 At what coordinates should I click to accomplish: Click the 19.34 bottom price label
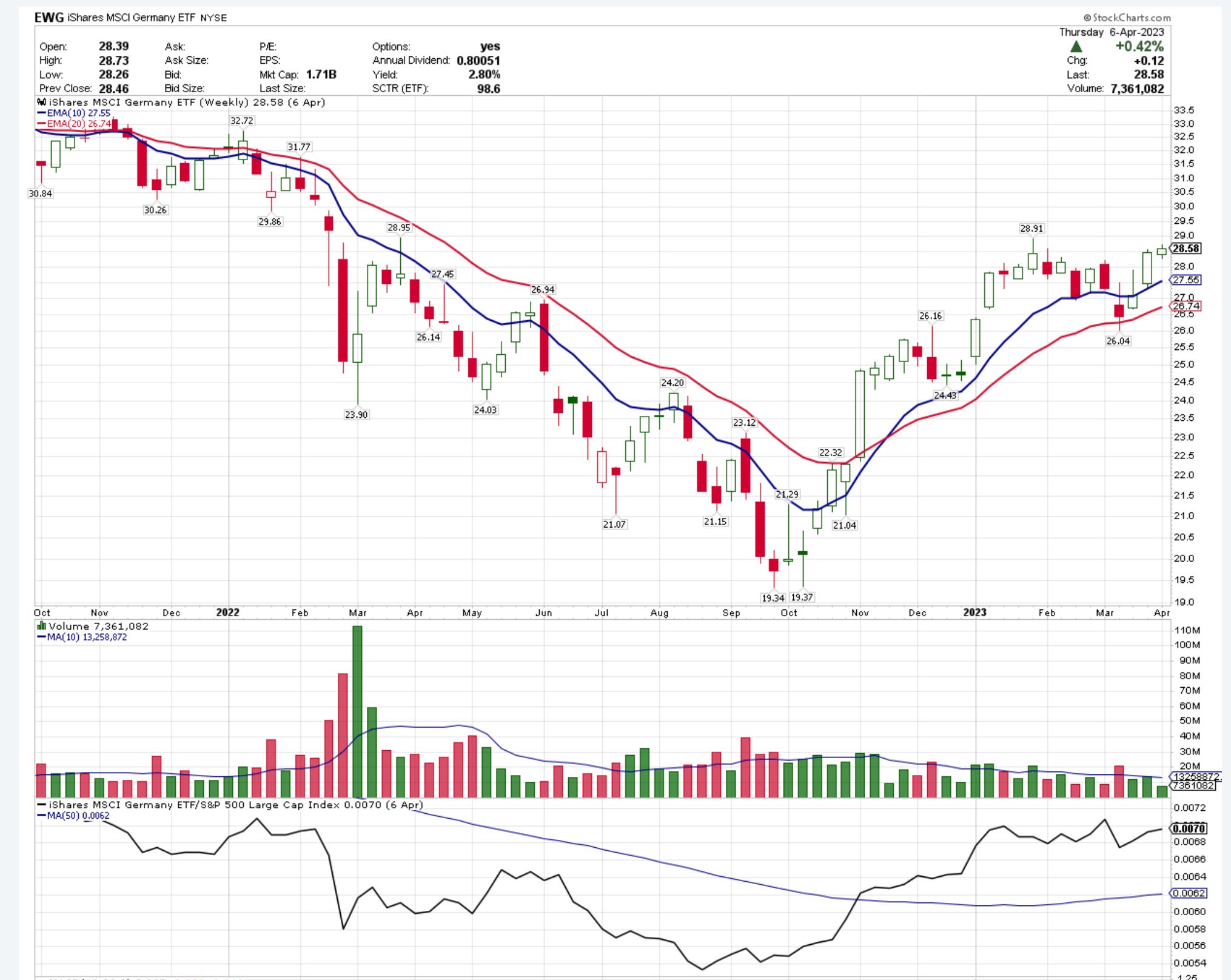[773, 598]
